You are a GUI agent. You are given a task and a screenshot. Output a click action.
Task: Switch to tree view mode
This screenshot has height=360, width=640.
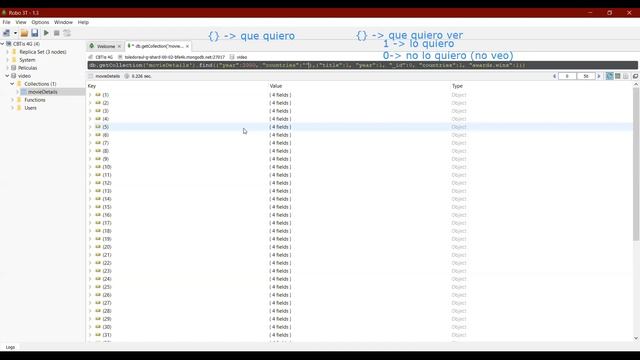[609, 76]
